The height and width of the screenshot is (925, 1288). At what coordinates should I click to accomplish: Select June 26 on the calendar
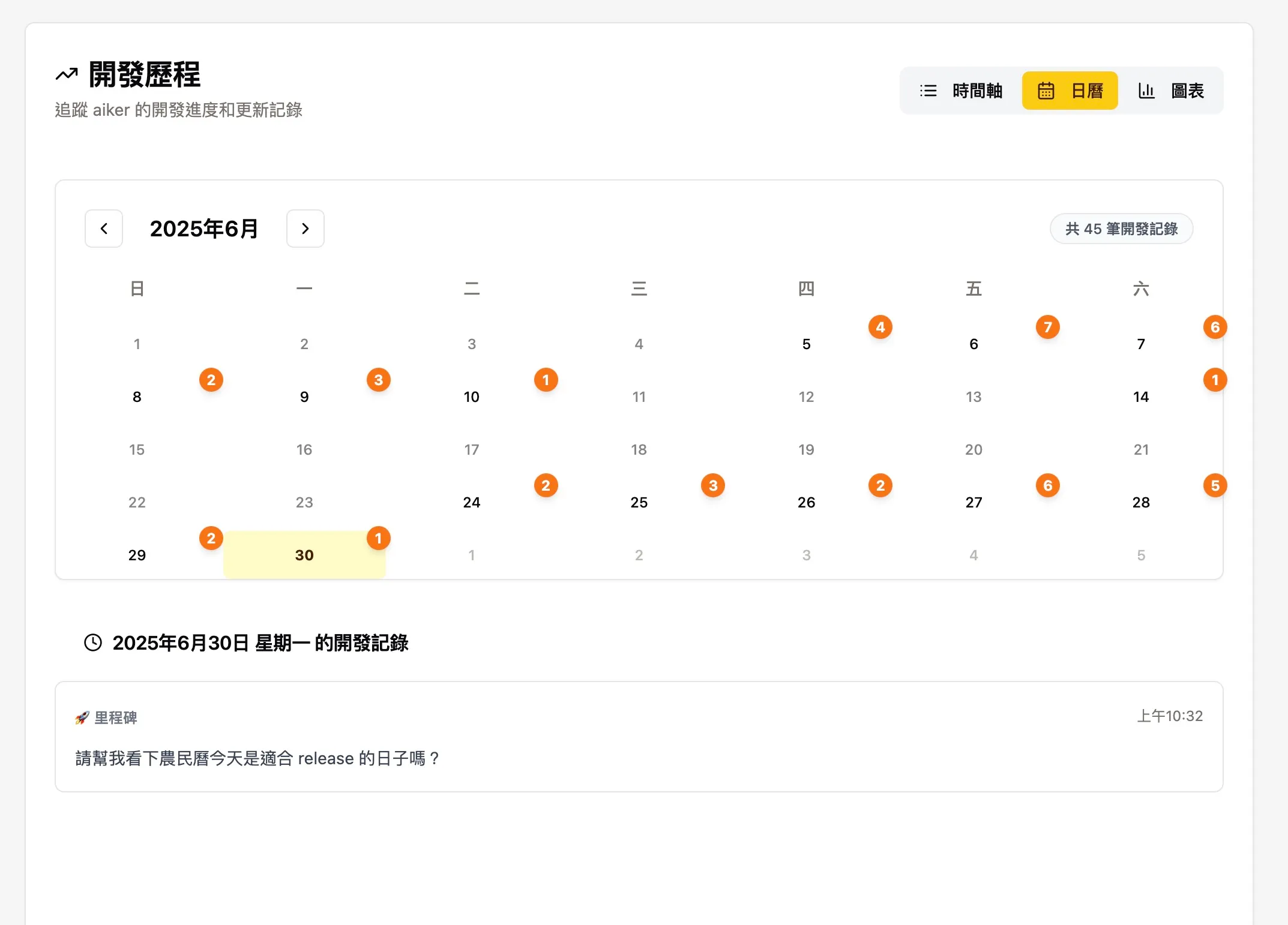pos(806,502)
